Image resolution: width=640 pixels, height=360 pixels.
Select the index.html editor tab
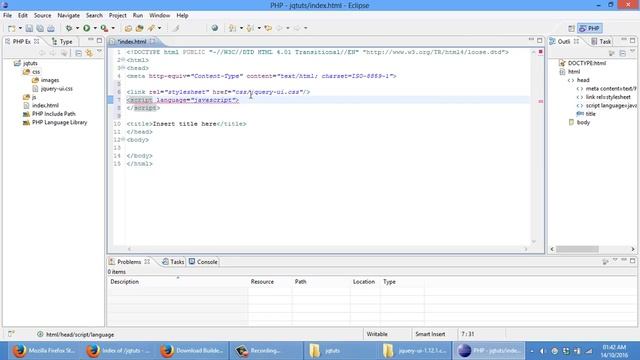[x=132, y=42]
